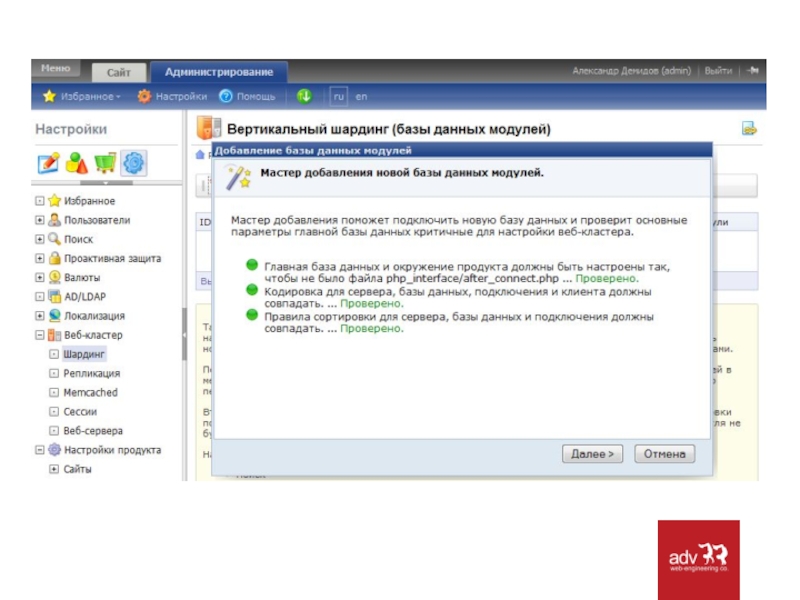Select the ru language button
The height and width of the screenshot is (600, 800).
point(339,96)
